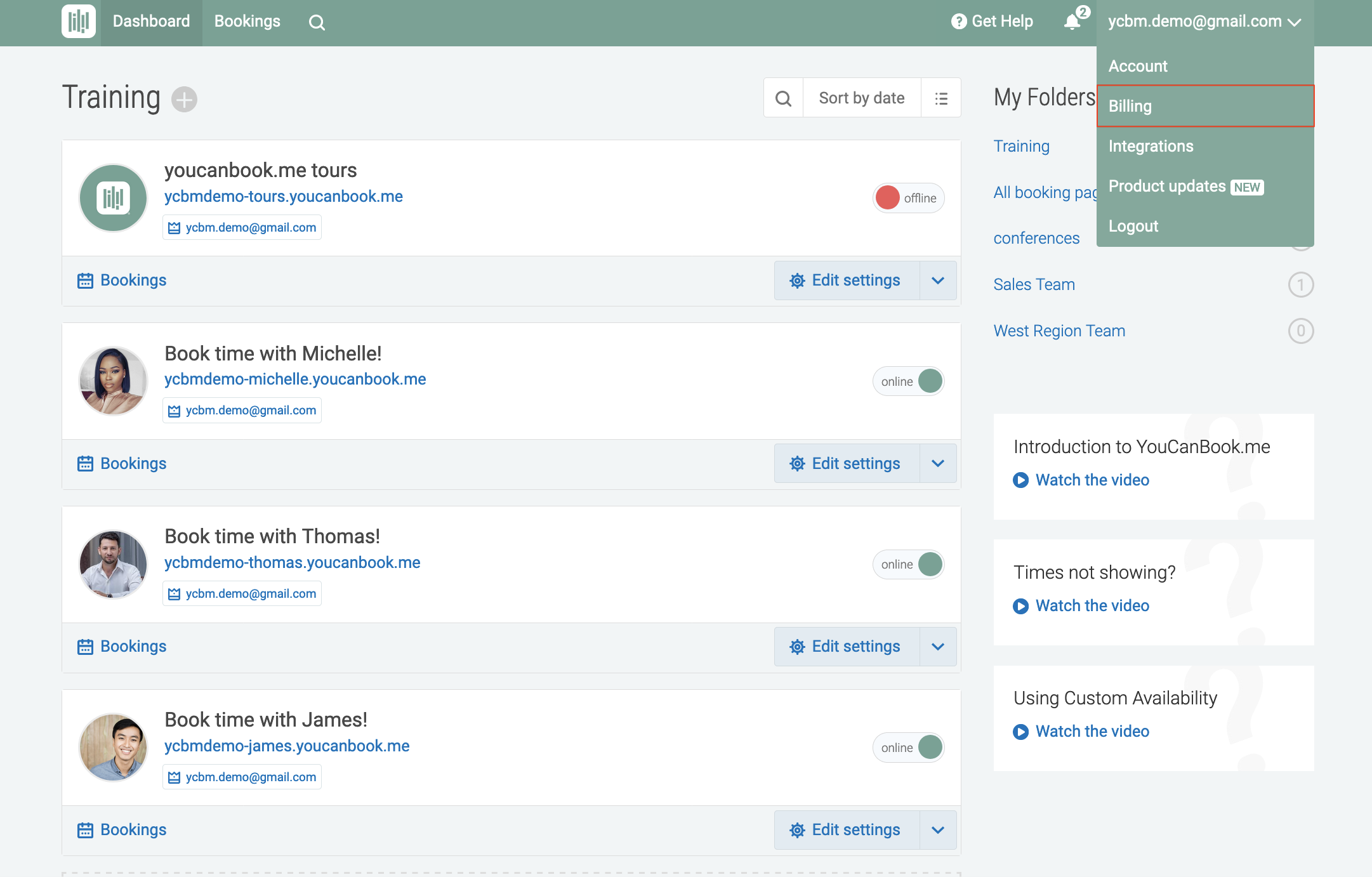Image resolution: width=1372 pixels, height=877 pixels.
Task: Open the Sales Team folder
Action: [x=1034, y=284]
